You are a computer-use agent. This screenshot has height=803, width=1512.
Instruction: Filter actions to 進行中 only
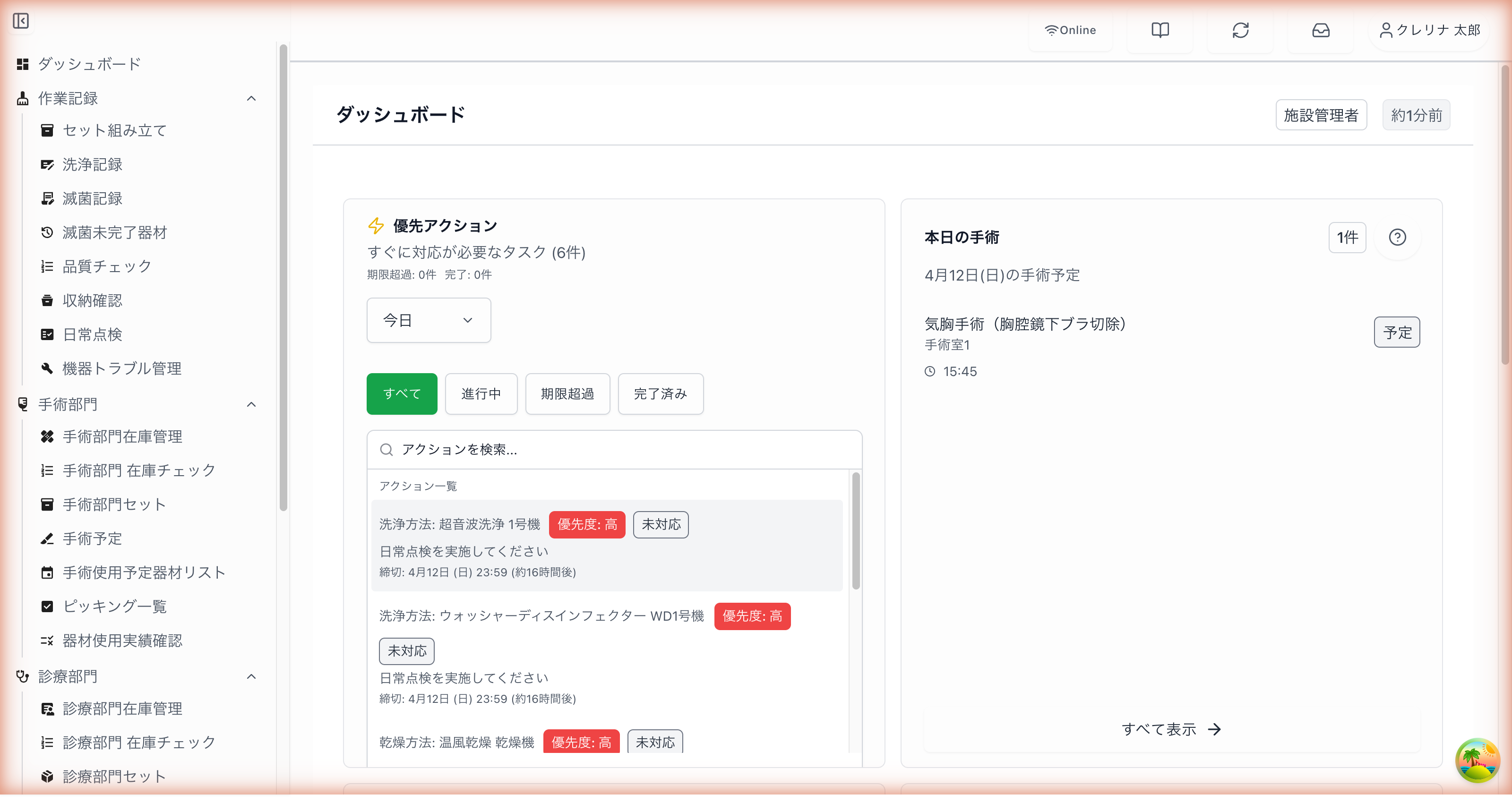[x=481, y=394]
